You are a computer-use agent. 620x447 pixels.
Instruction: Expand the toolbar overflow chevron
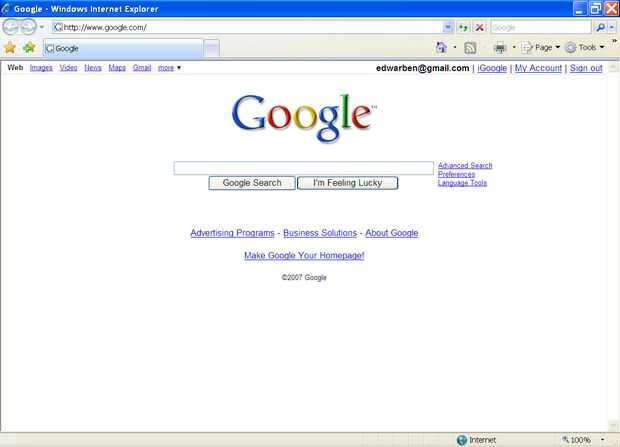615,41
